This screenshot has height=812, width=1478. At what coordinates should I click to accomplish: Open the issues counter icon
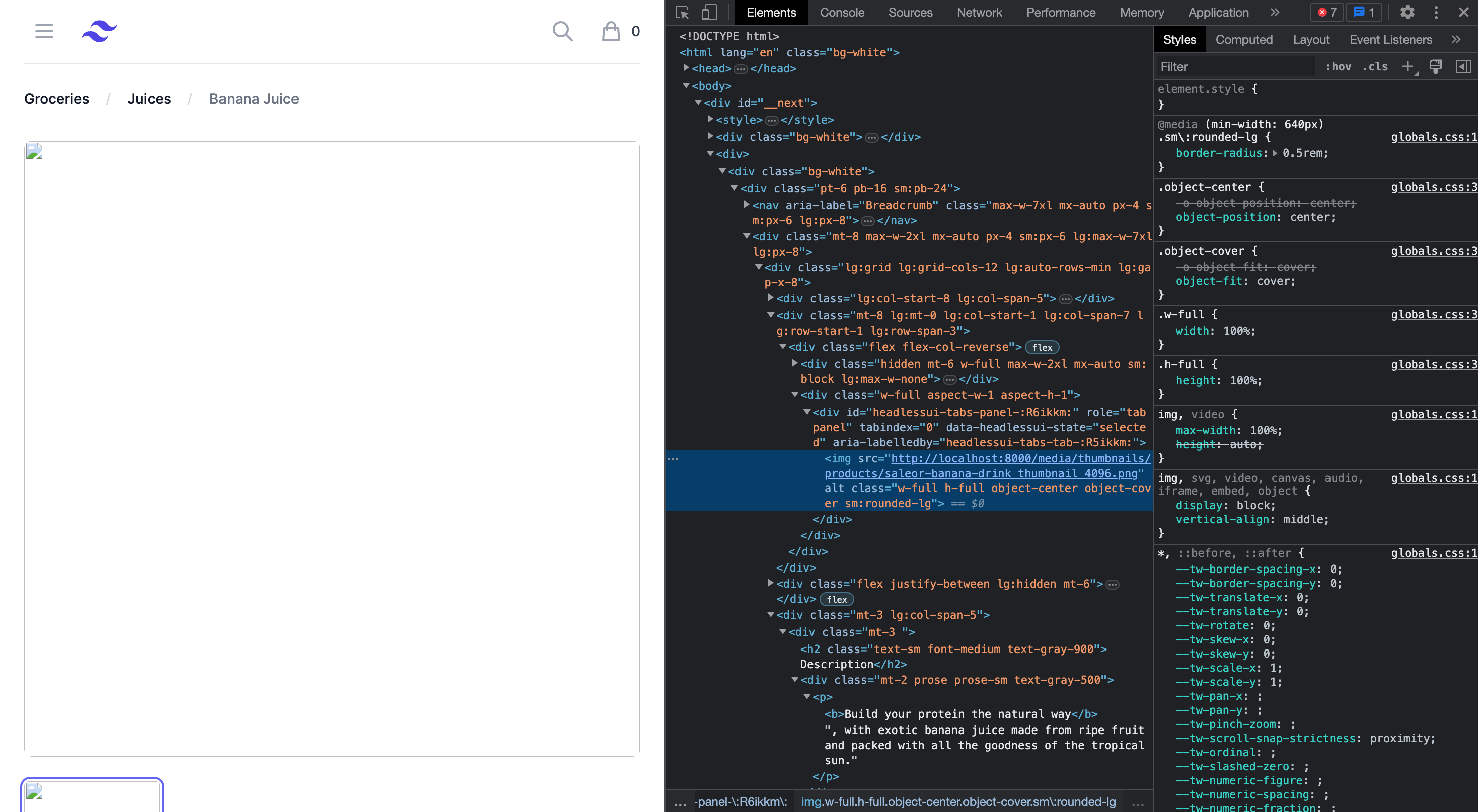1364,12
